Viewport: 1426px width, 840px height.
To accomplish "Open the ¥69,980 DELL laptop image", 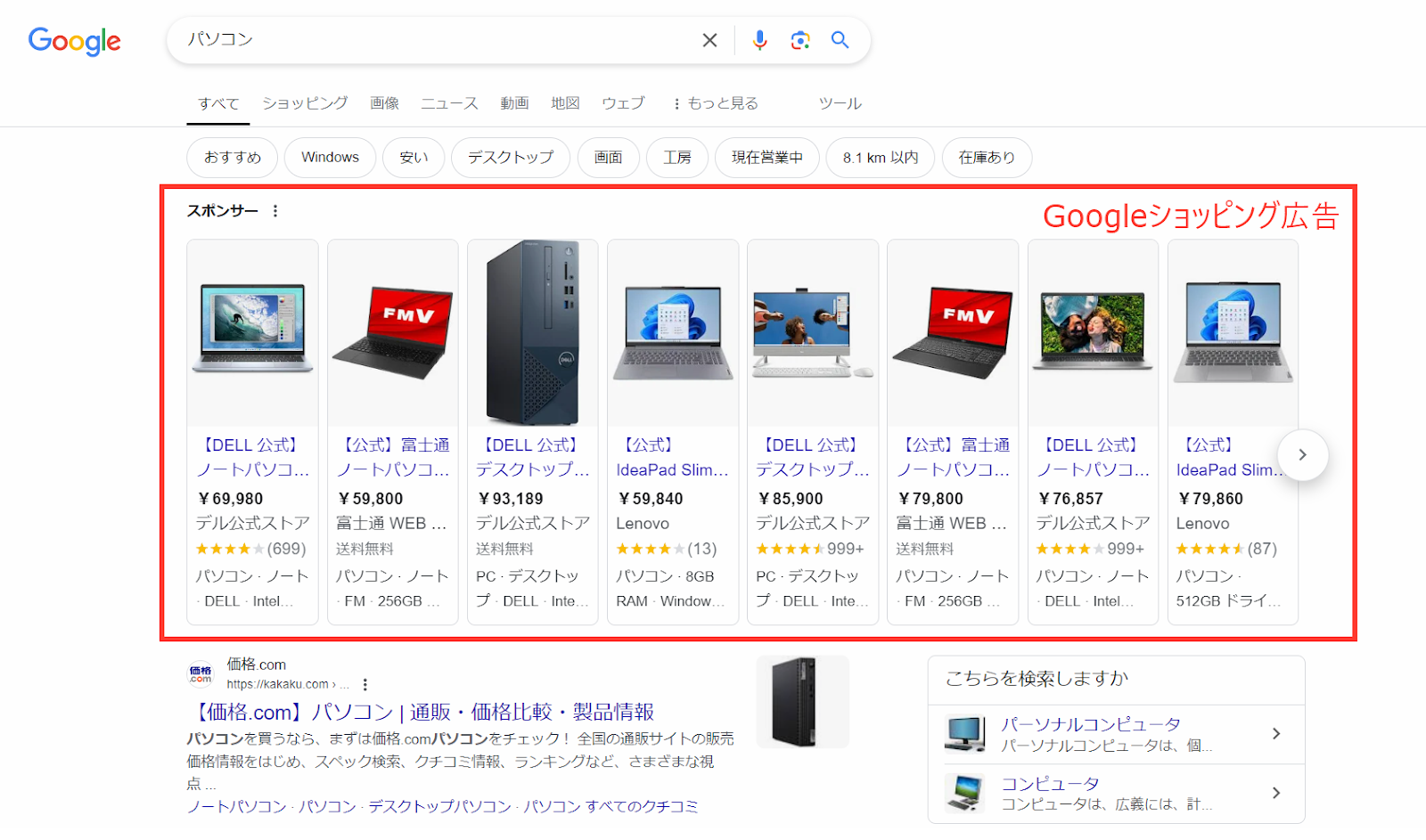I will [252, 332].
